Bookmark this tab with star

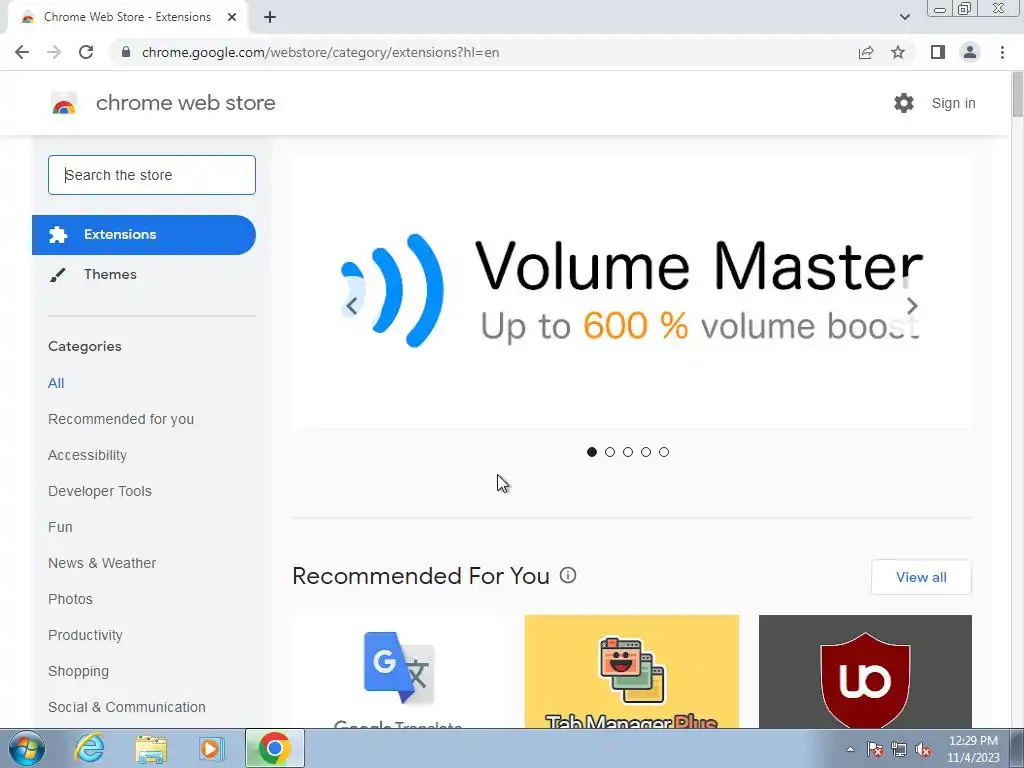click(x=898, y=52)
